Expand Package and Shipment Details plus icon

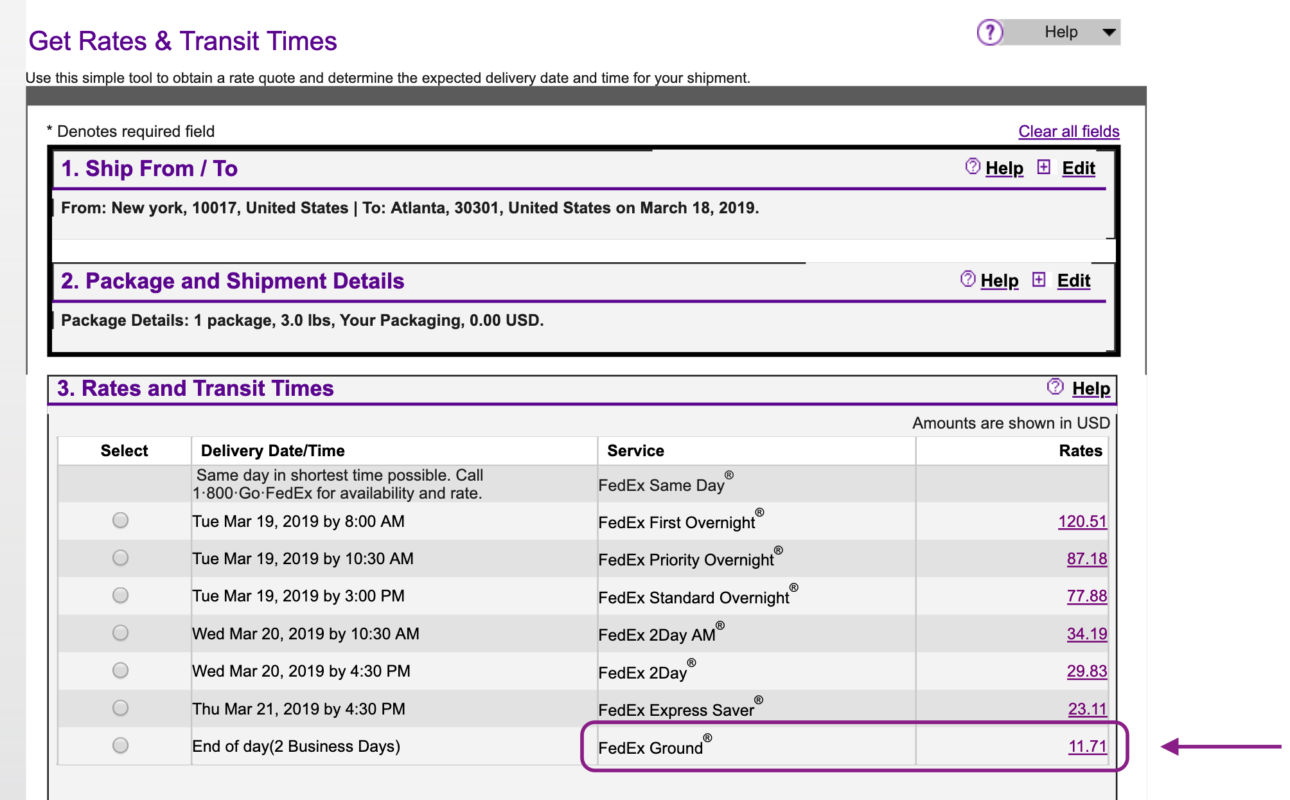(x=1038, y=279)
